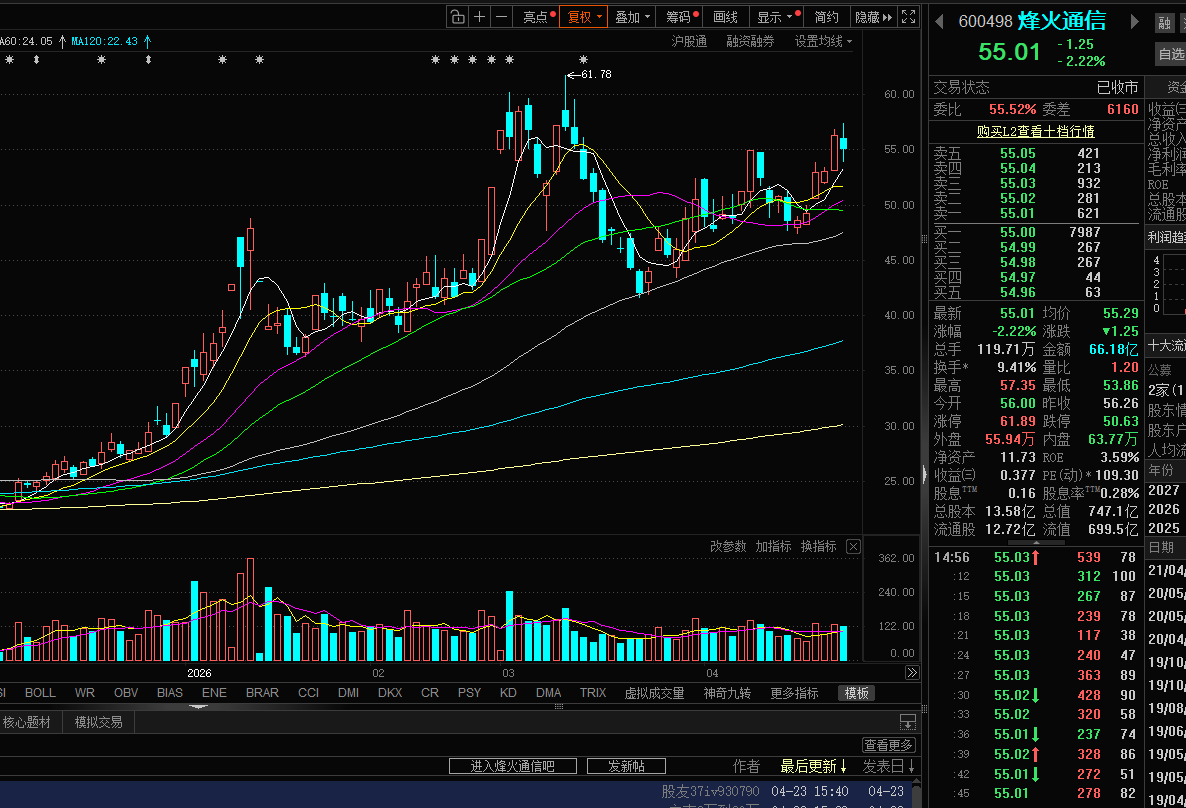Image resolution: width=1186 pixels, height=808 pixels.
Task: Open the 复权 dropdown menu
Action: pyautogui.click(x=583, y=17)
